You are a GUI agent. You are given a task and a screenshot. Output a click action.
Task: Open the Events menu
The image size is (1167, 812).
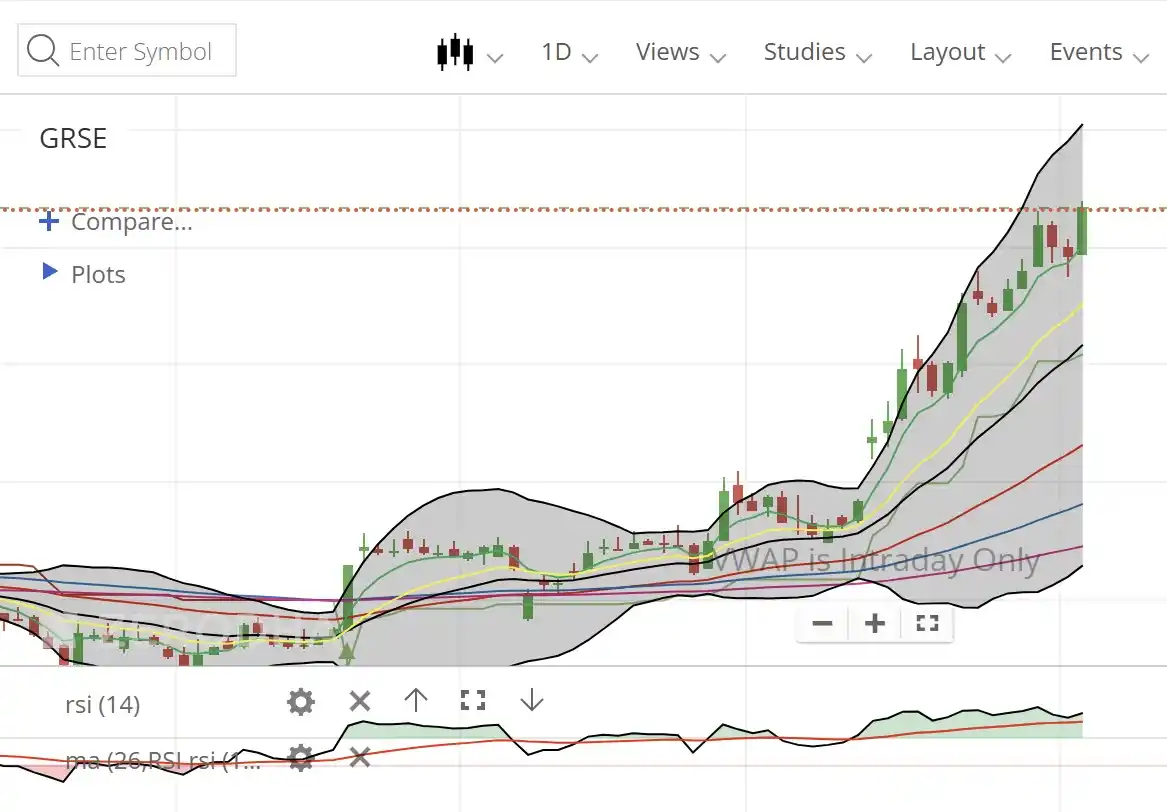1097,52
